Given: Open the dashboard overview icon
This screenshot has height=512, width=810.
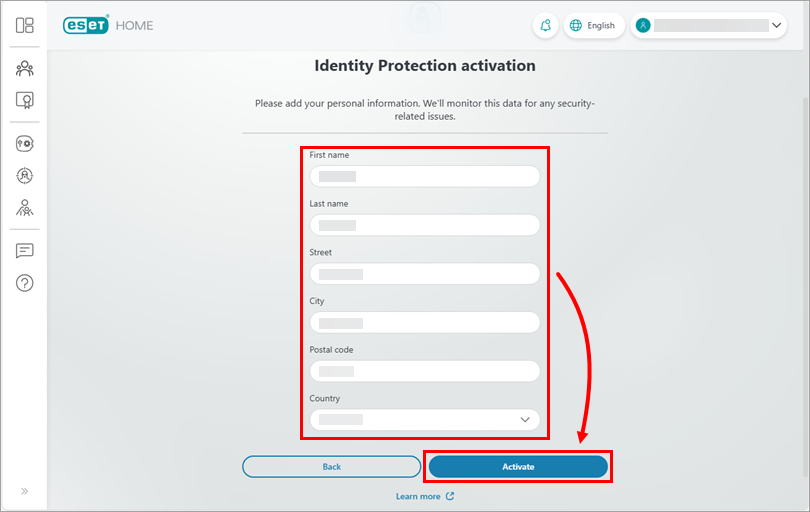Looking at the screenshot, I should coord(25,25).
